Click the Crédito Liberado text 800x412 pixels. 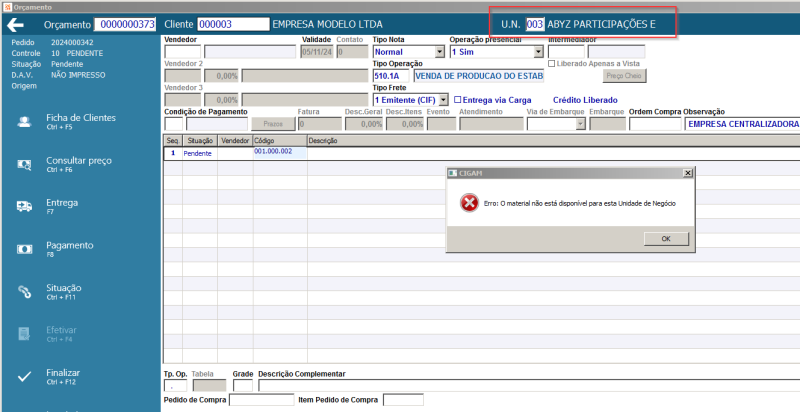[x=585, y=100]
